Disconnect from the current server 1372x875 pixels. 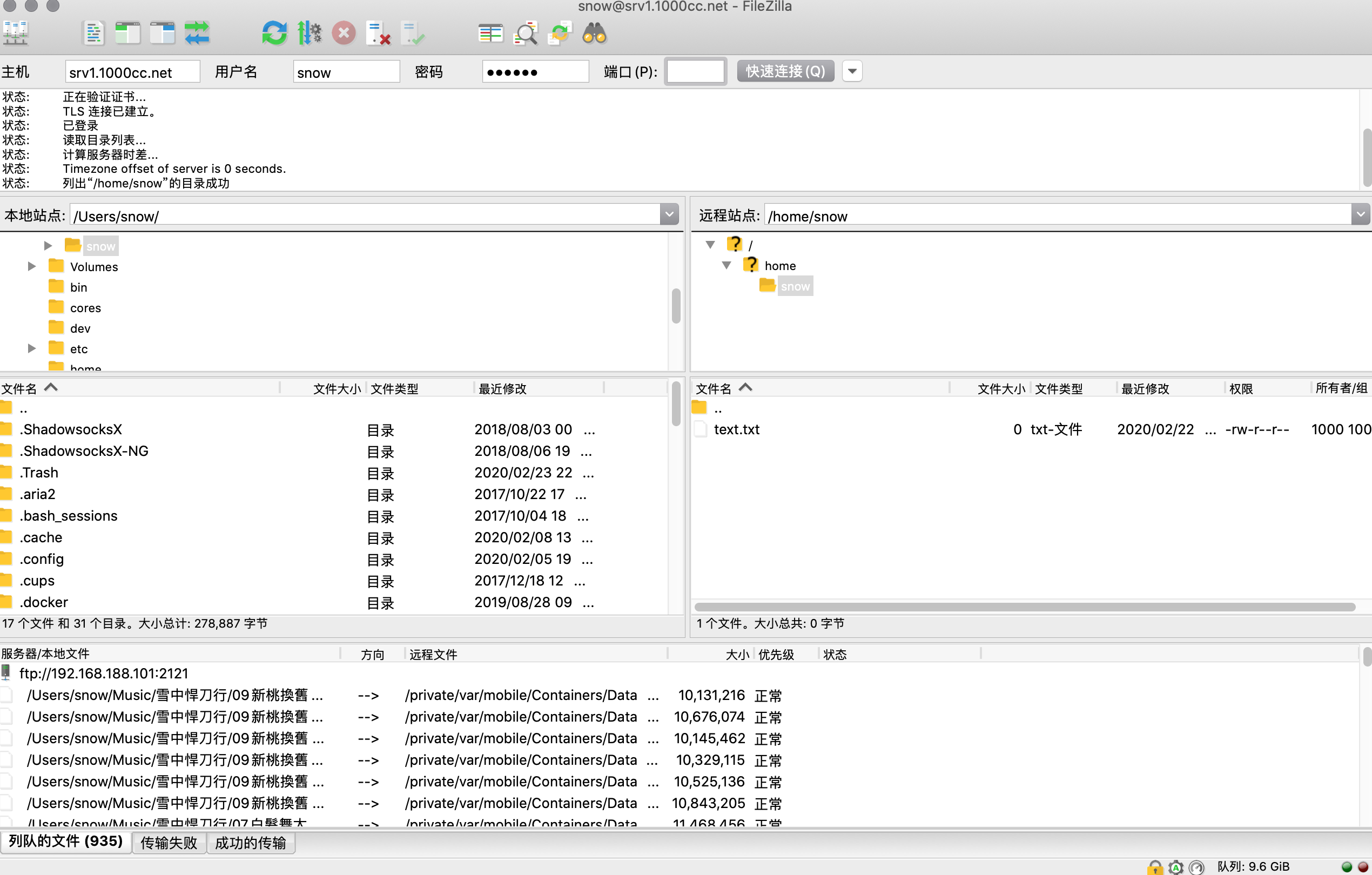tap(378, 33)
